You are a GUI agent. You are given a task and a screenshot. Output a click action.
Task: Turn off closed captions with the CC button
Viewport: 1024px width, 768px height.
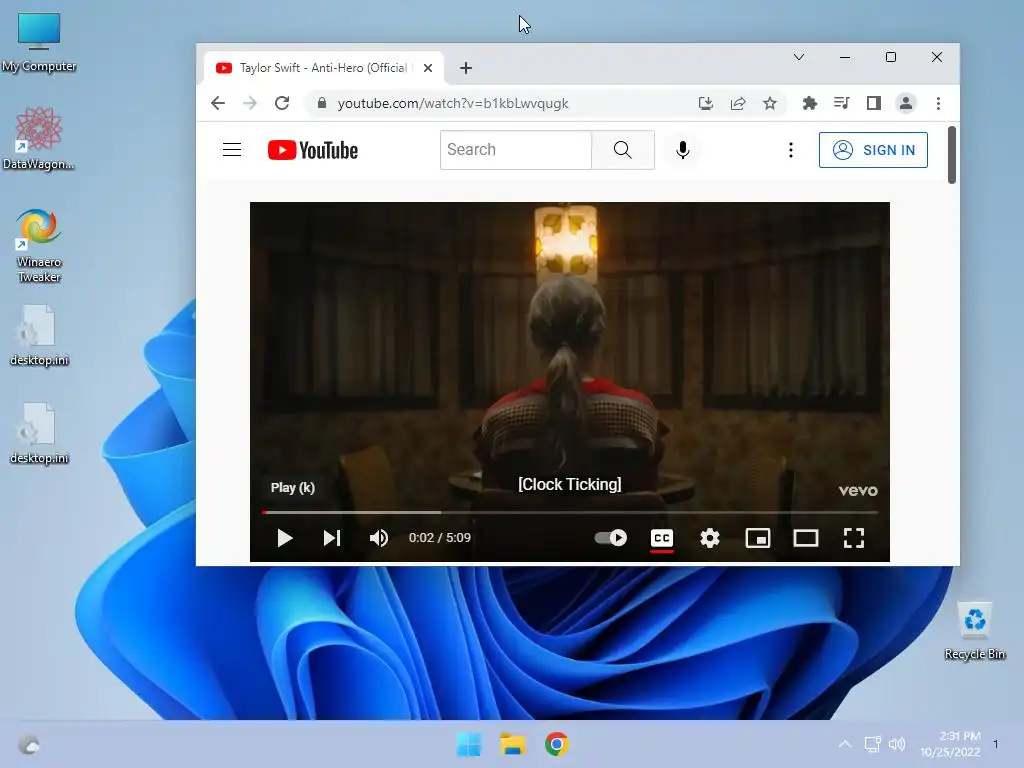click(x=662, y=538)
